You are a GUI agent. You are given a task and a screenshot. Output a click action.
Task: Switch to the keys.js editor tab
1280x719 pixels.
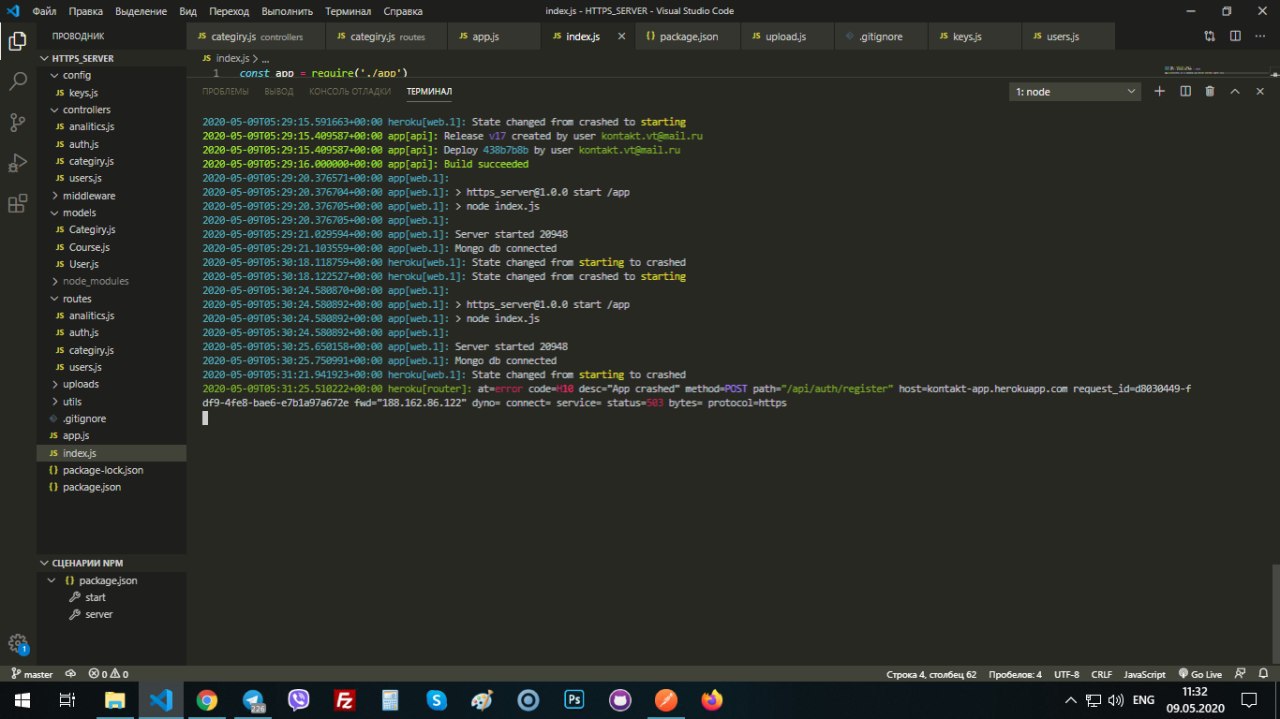point(975,36)
